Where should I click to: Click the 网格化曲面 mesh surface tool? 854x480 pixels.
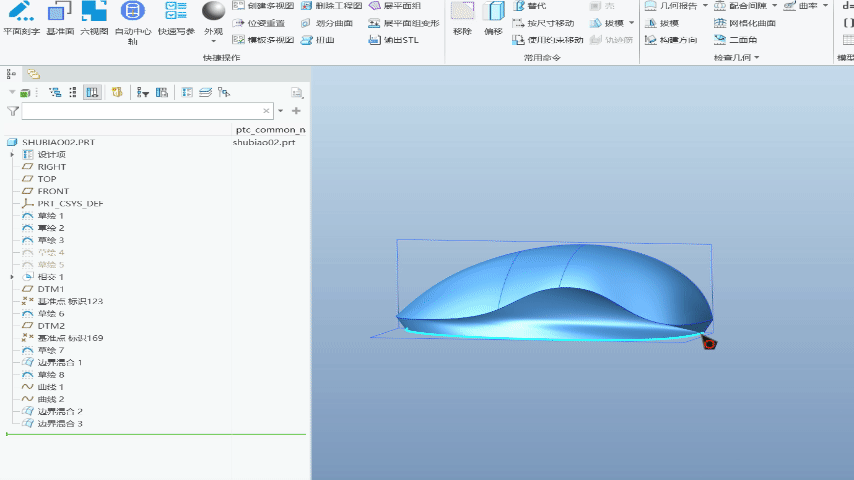[745, 23]
